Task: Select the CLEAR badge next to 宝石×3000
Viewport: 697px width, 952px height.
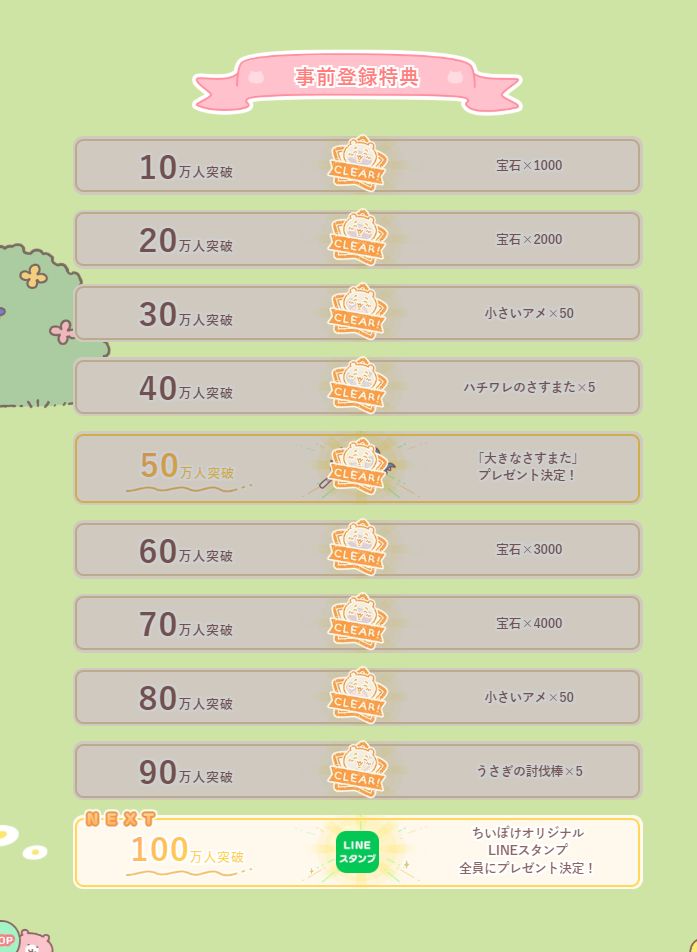Action: 357,548
